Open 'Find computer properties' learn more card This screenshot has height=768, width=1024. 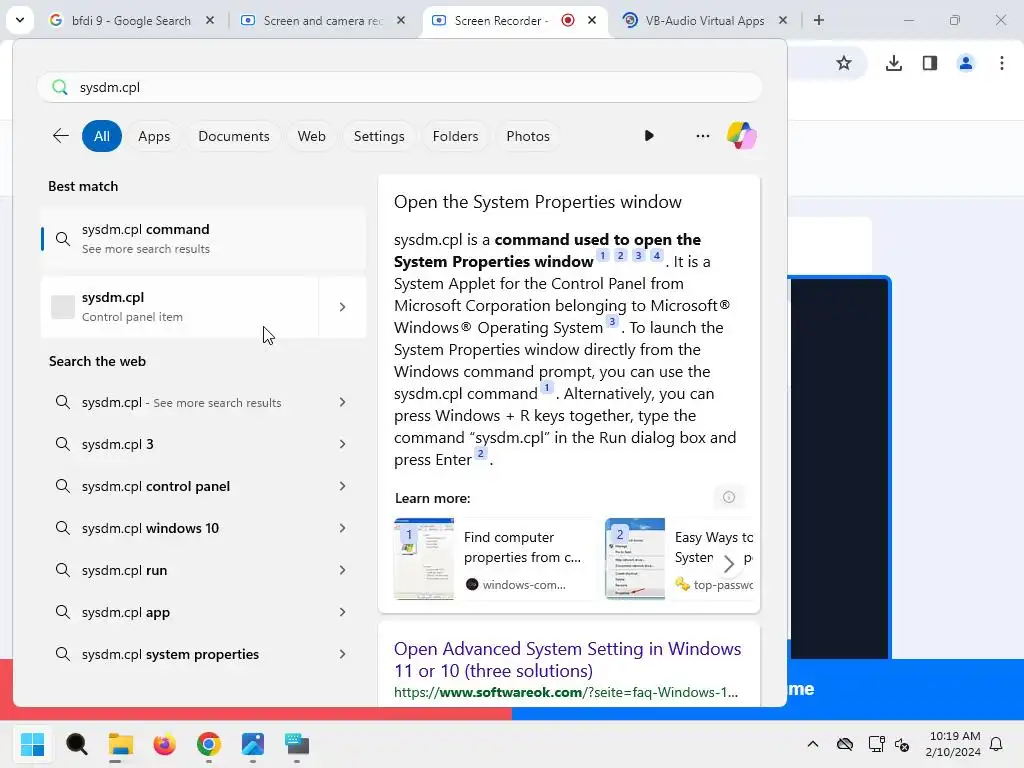pyautogui.click(x=493, y=559)
